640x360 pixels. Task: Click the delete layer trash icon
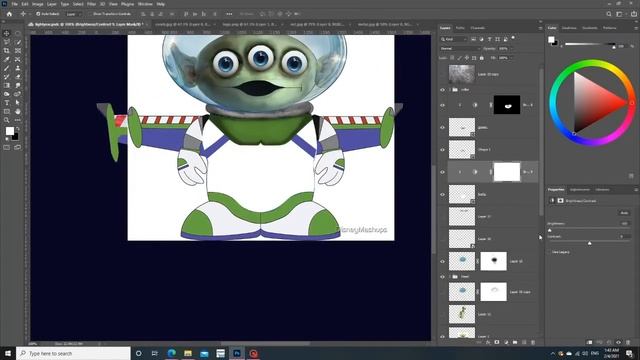pos(533,342)
